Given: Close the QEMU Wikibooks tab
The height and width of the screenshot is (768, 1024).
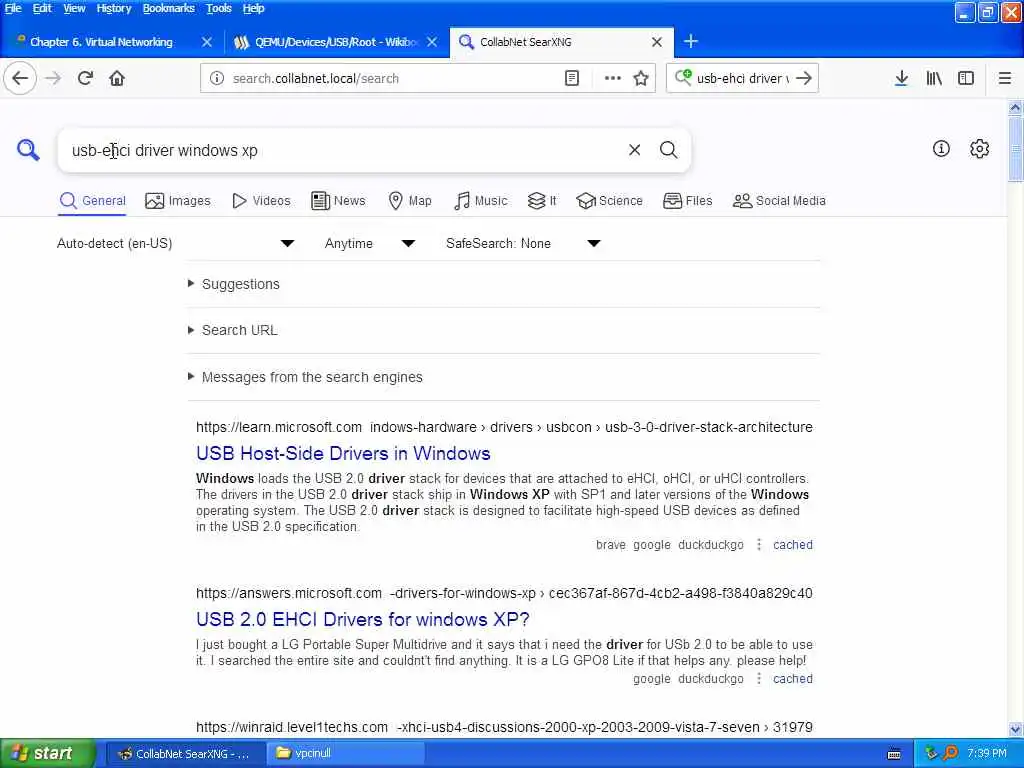Looking at the screenshot, I should click(x=432, y=42).
